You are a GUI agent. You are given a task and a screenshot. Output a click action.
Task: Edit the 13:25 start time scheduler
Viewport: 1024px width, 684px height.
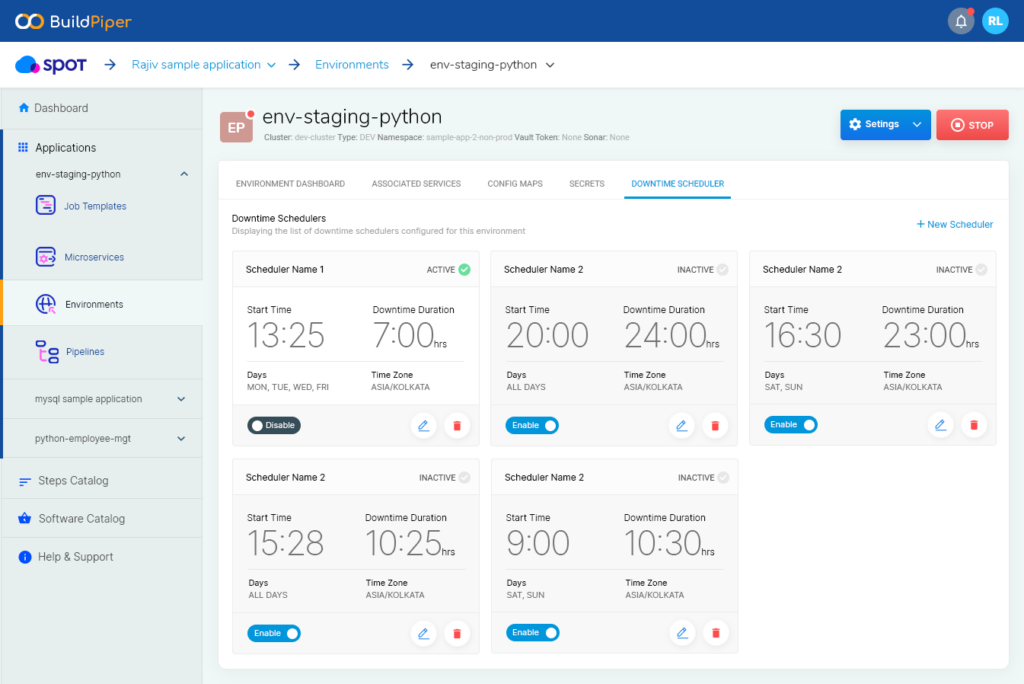click(423, 425)
